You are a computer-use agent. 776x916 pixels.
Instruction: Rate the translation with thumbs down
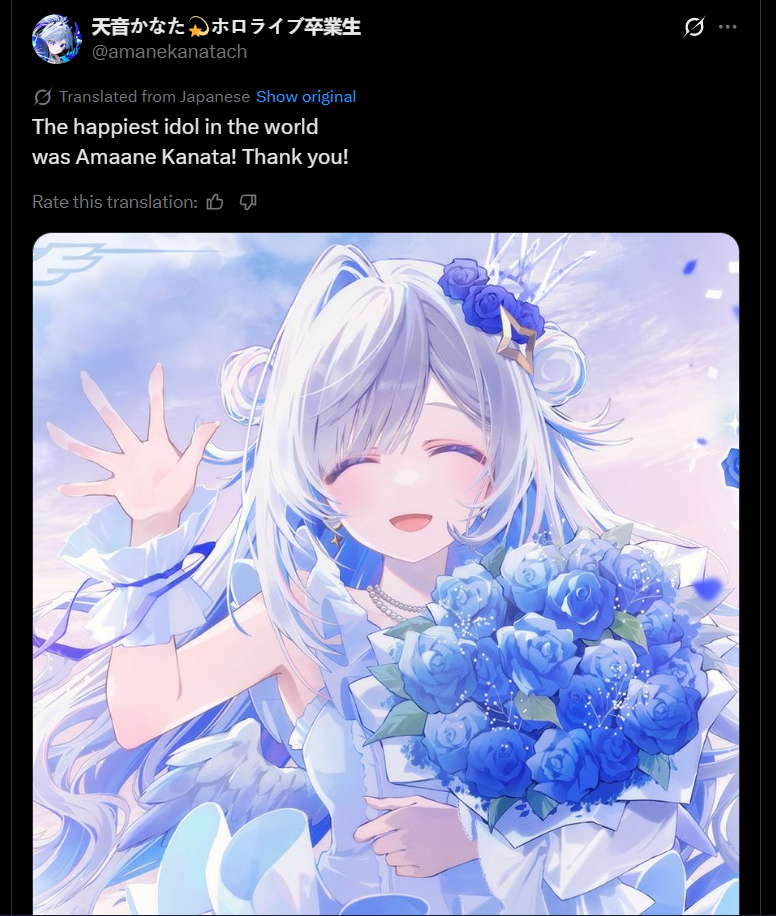[248, 202]
